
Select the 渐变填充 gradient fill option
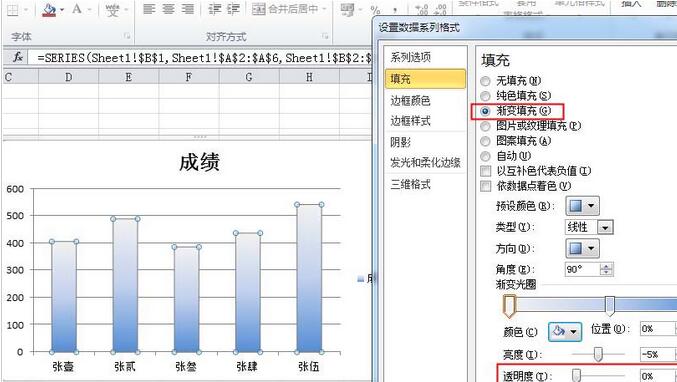pyautogui.click(x=486, y=111)
